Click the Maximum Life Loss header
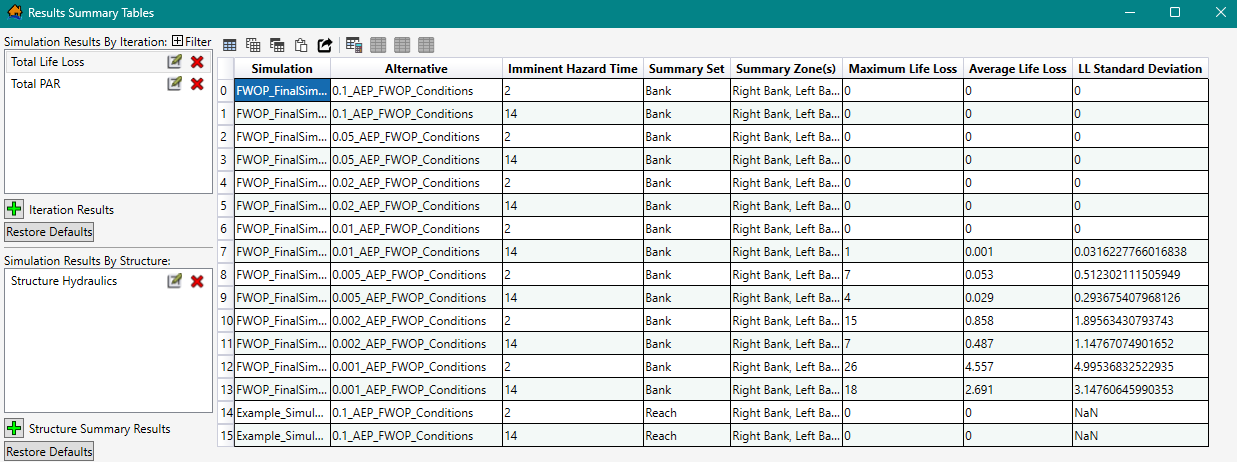 click(902, 69)
